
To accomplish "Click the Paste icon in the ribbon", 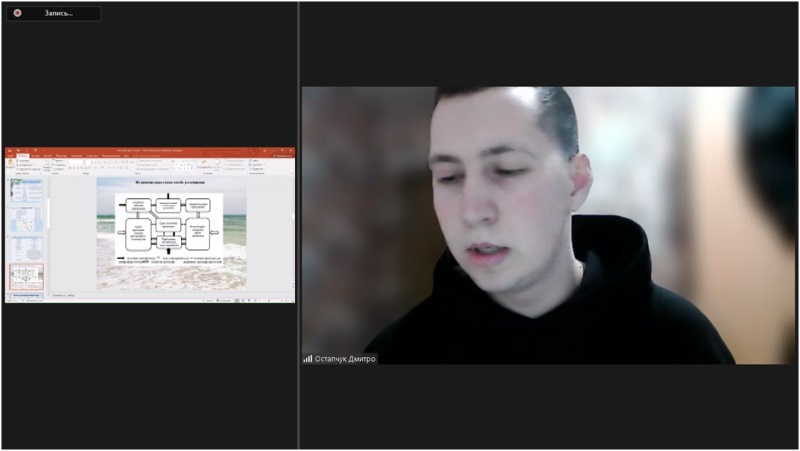I will (10, 164).
